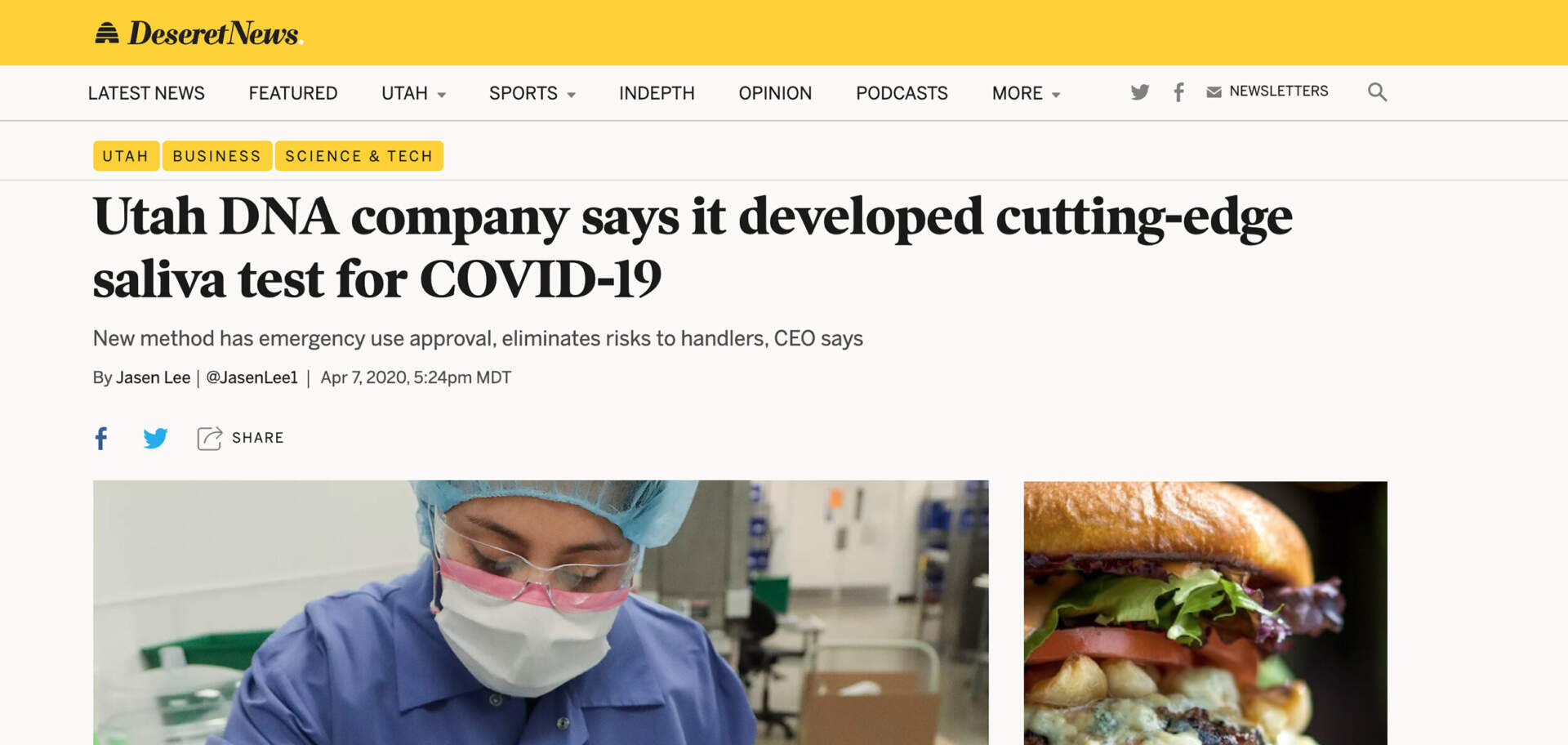Open the Podcasts section
Viewport: 1568px width, 745px height.
coord(902,93)
